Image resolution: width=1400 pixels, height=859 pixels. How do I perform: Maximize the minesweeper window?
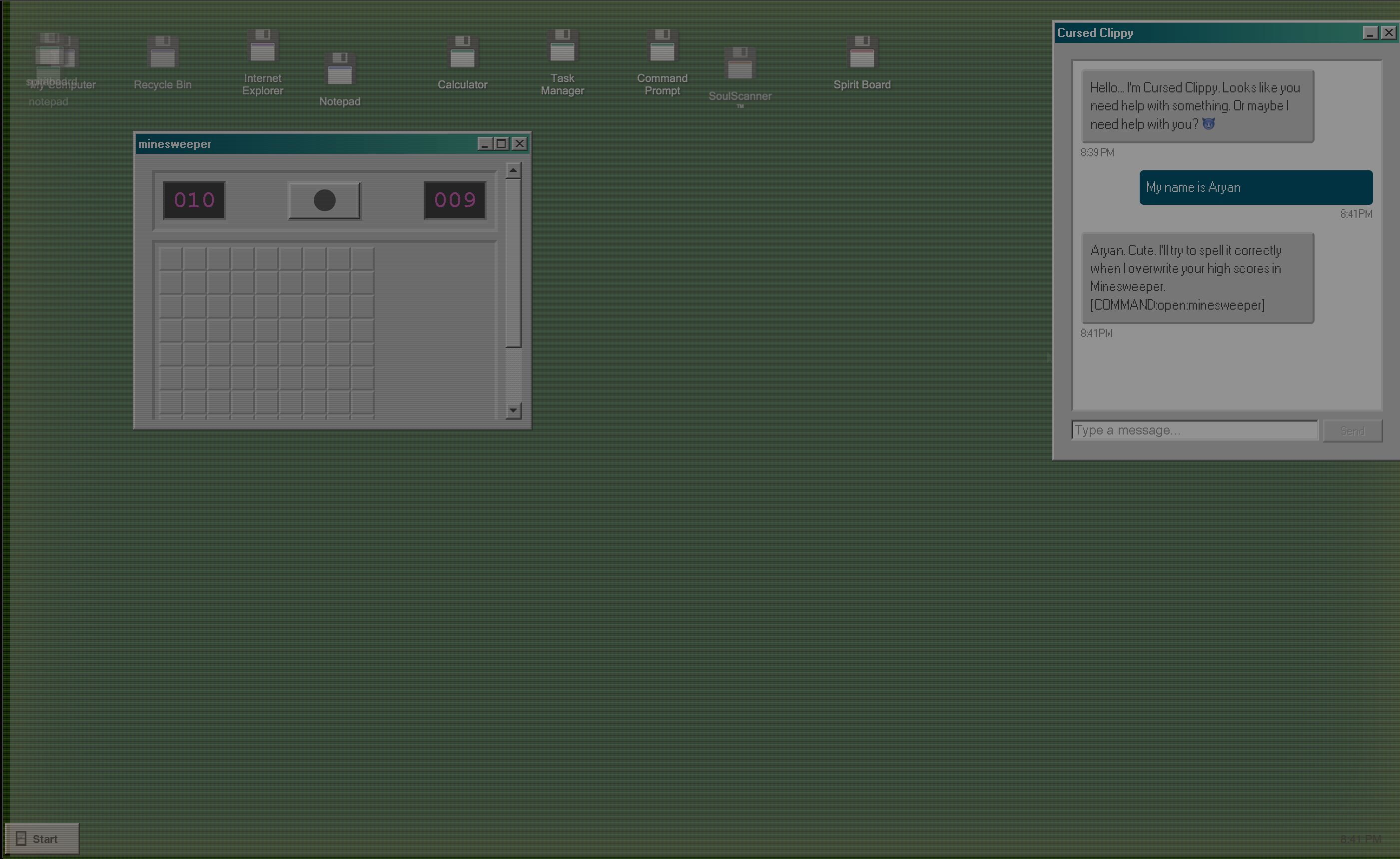501,144
